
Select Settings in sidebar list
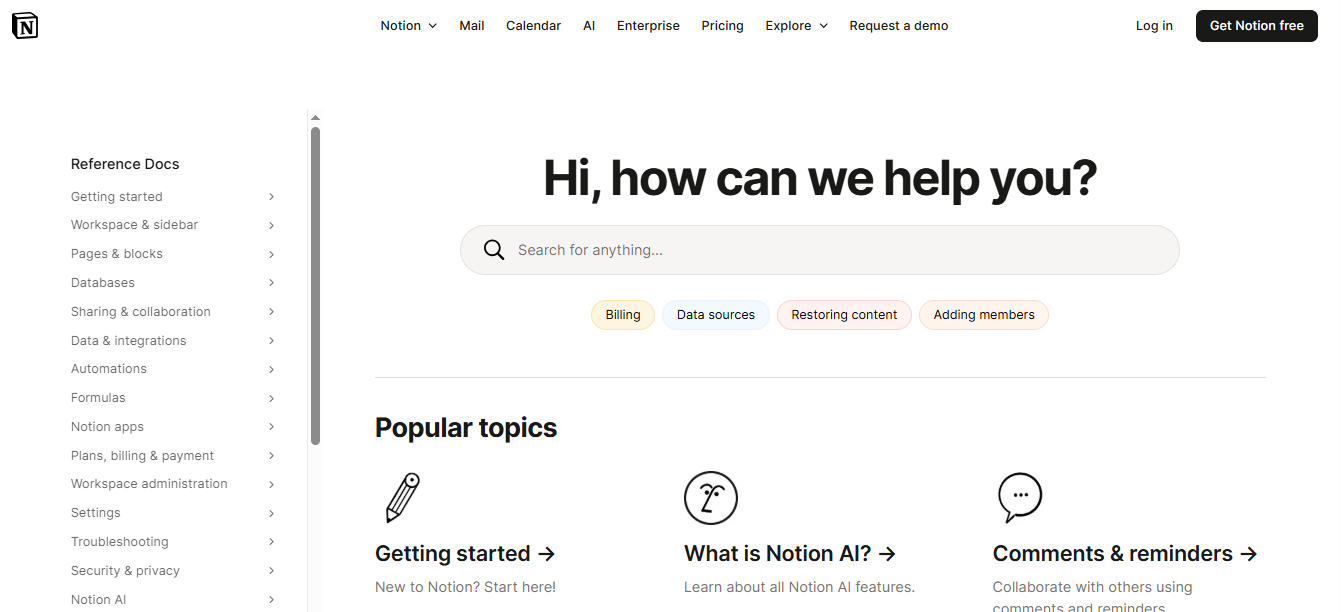tap(96, 513)
